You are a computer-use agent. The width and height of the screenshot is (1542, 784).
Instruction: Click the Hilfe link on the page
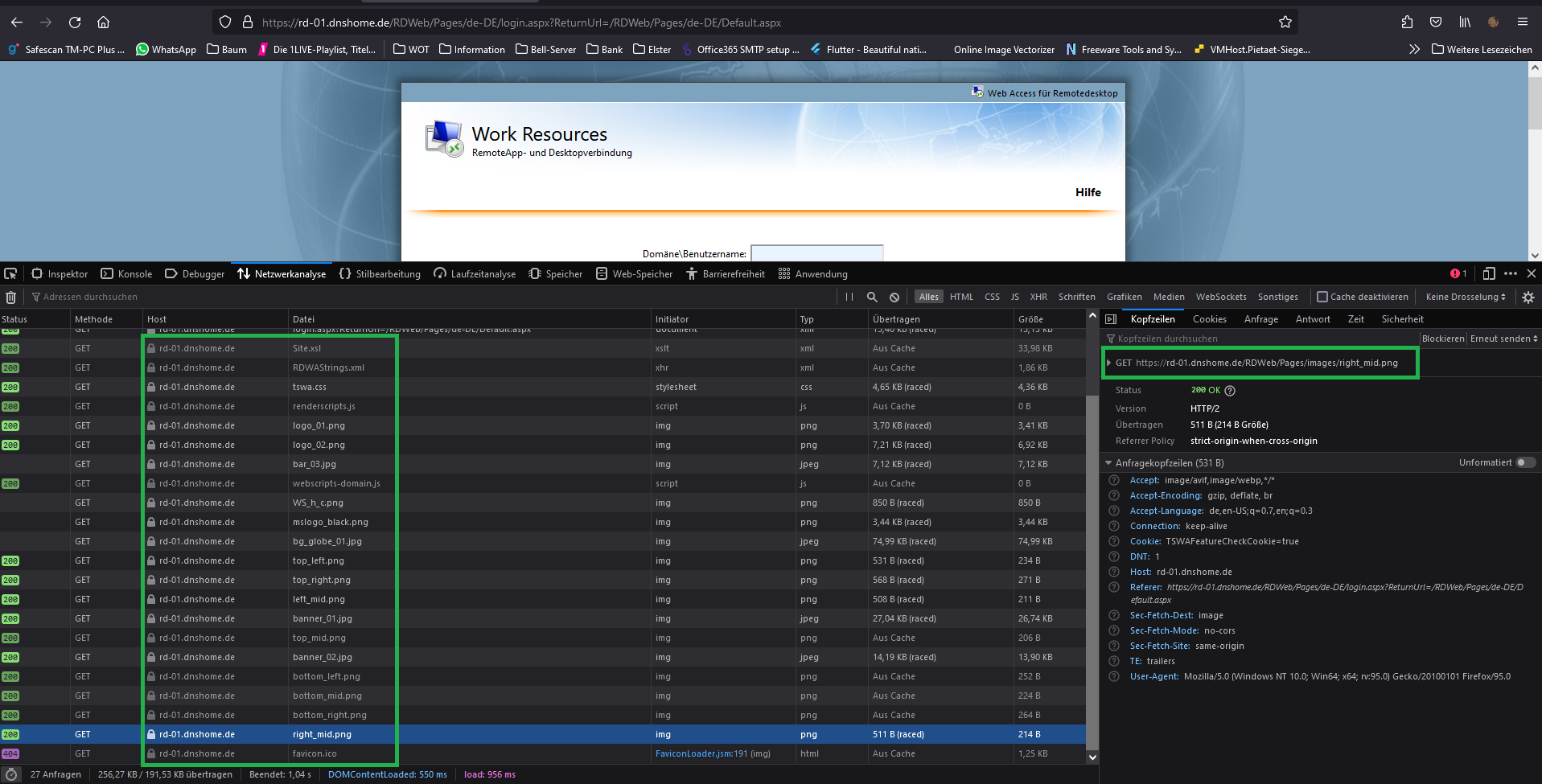click(1088, 192)
